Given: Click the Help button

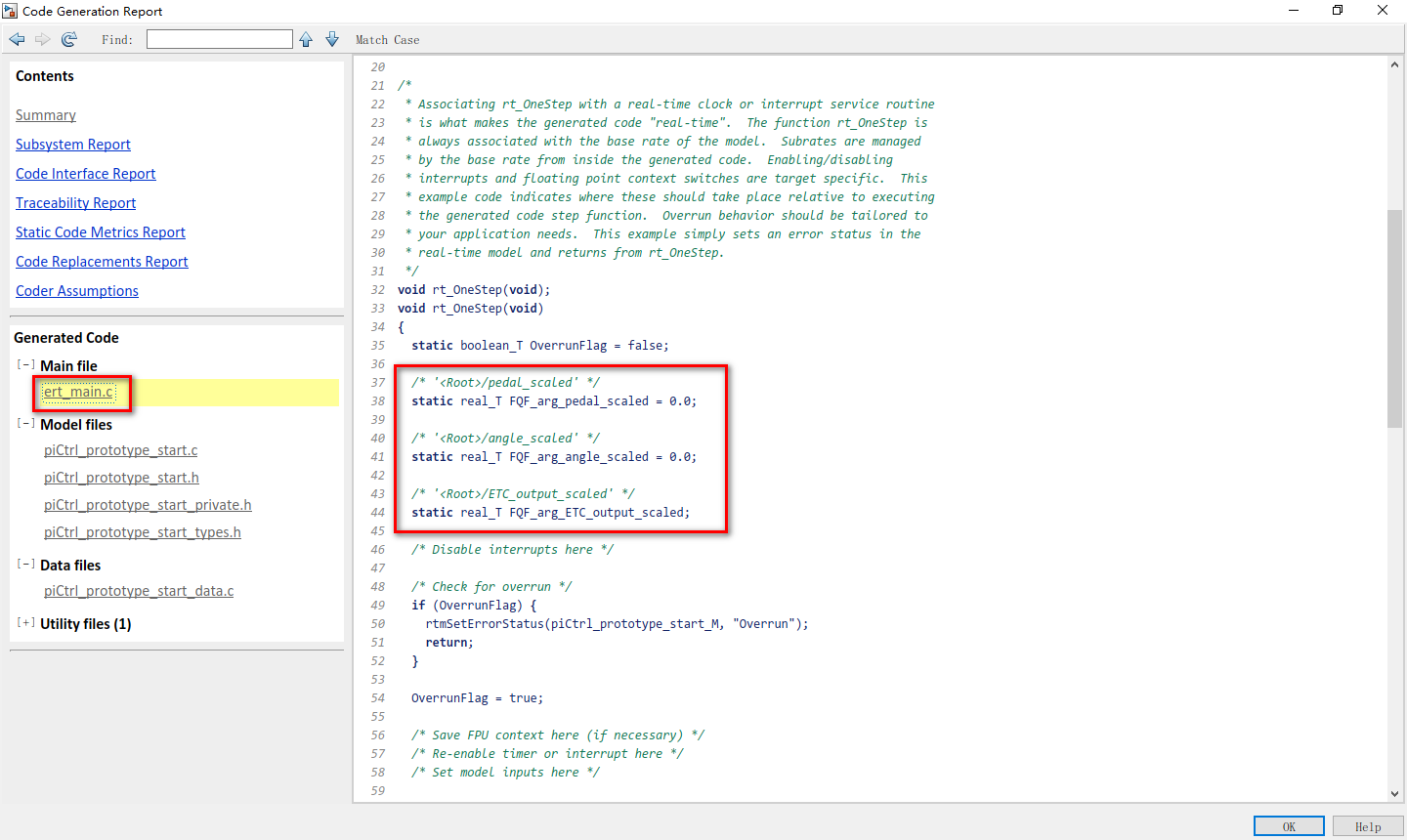Looking at the screenshot, I should coord(1368,826).
